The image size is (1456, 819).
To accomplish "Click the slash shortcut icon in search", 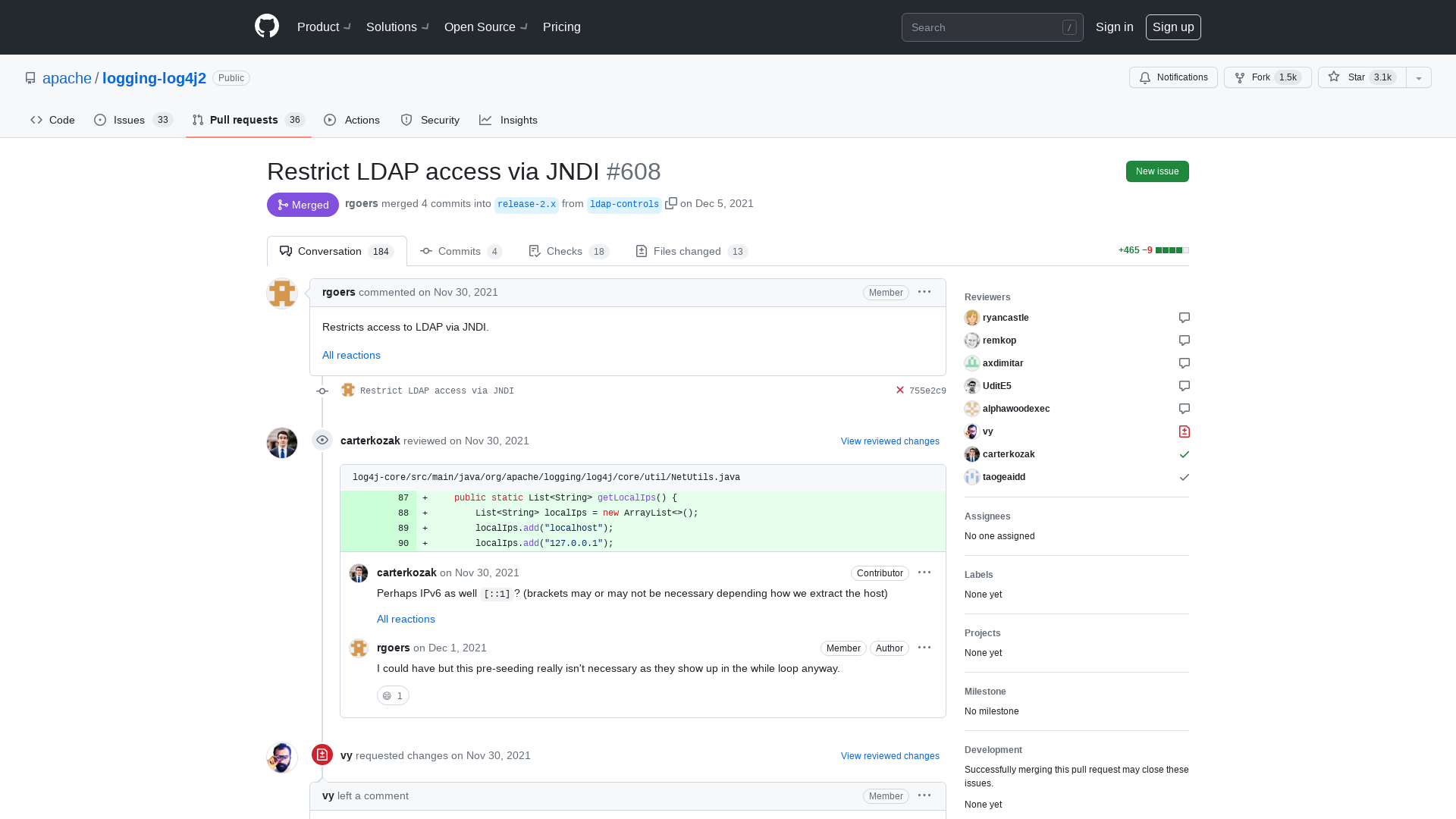I will click(x=1069, y=27).
